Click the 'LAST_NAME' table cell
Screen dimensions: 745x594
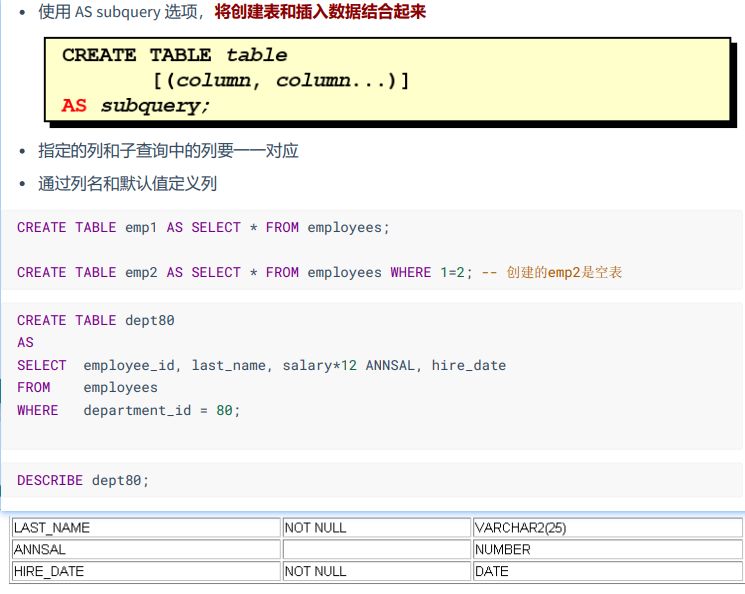point(146,527)
